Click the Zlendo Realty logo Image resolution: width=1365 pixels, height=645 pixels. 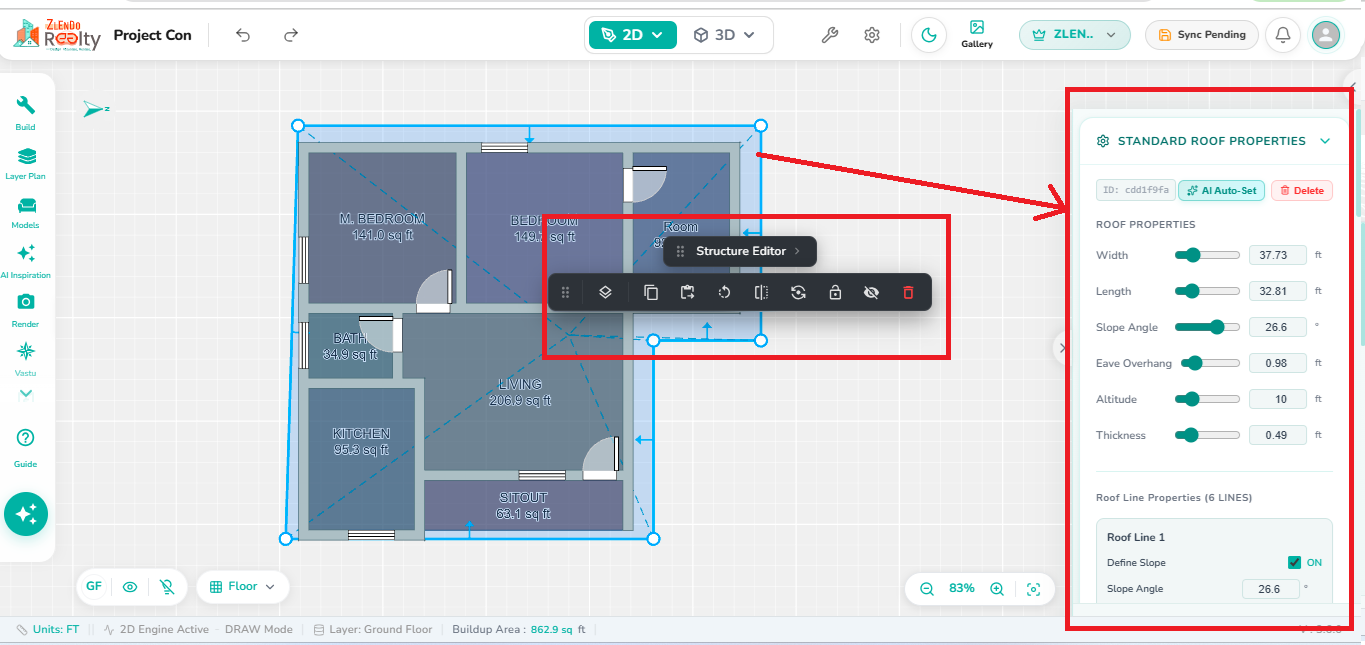tap(57, 34)
